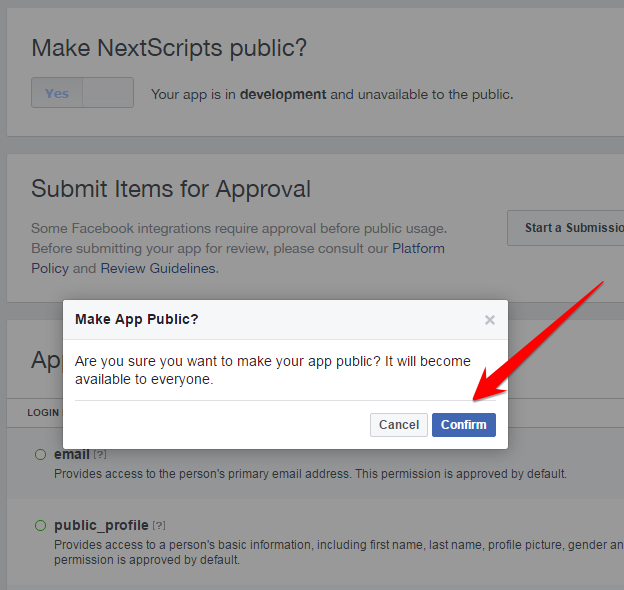The width and height of the screenshot is (624, 590).
Task: Click the dialog message about app becoming public
Action: [x=273, y=370]
